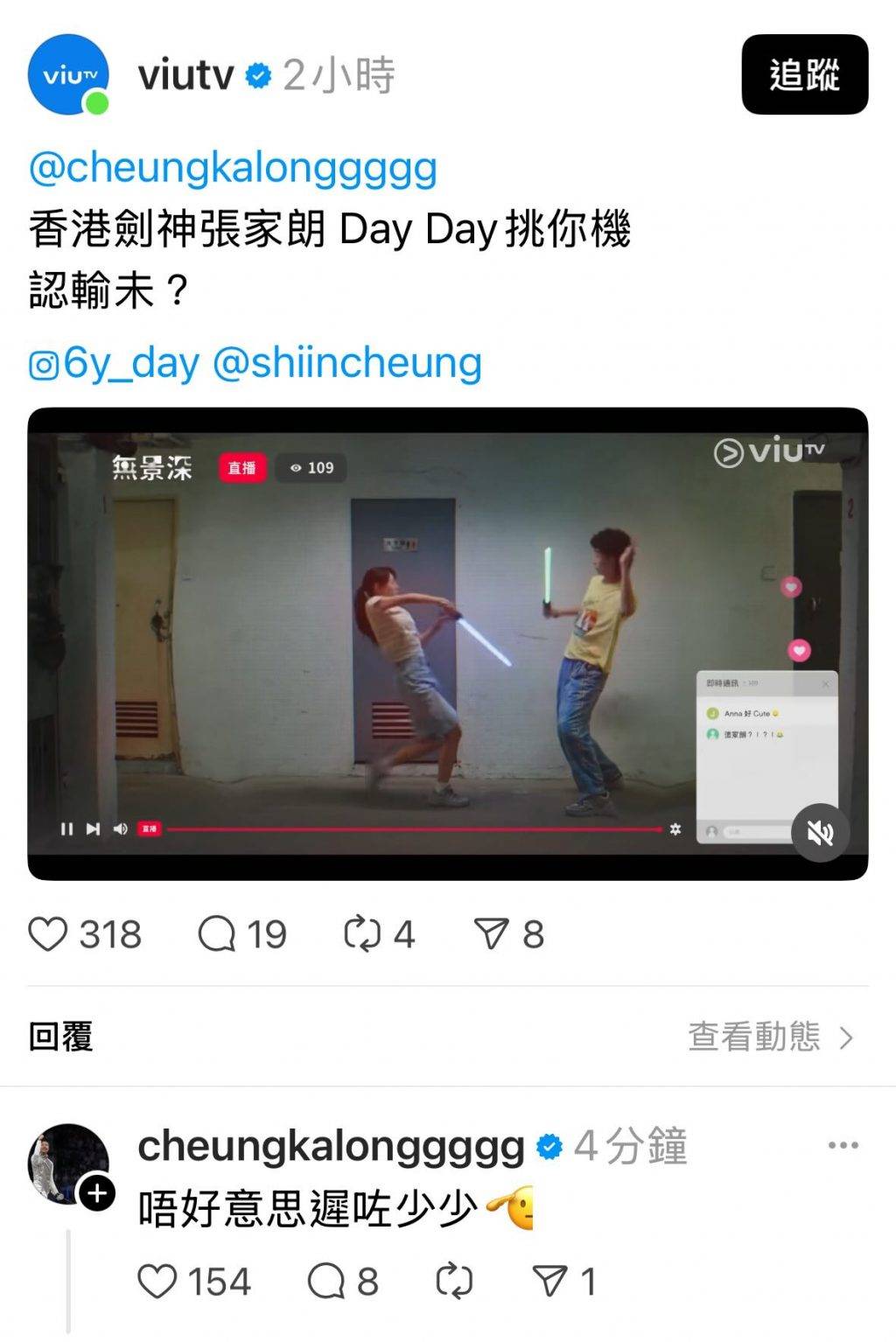This screenshot has height=1342, width=896.
Task: Repost cheungkalongggg's reply
Action: click(454, 1282)
